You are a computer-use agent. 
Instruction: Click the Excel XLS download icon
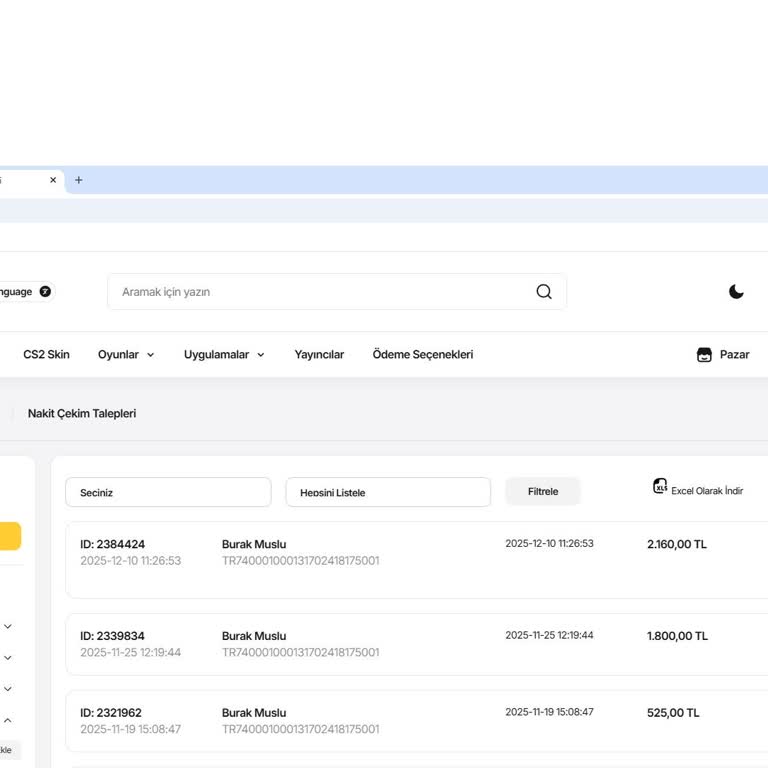(x=660, y=487)
